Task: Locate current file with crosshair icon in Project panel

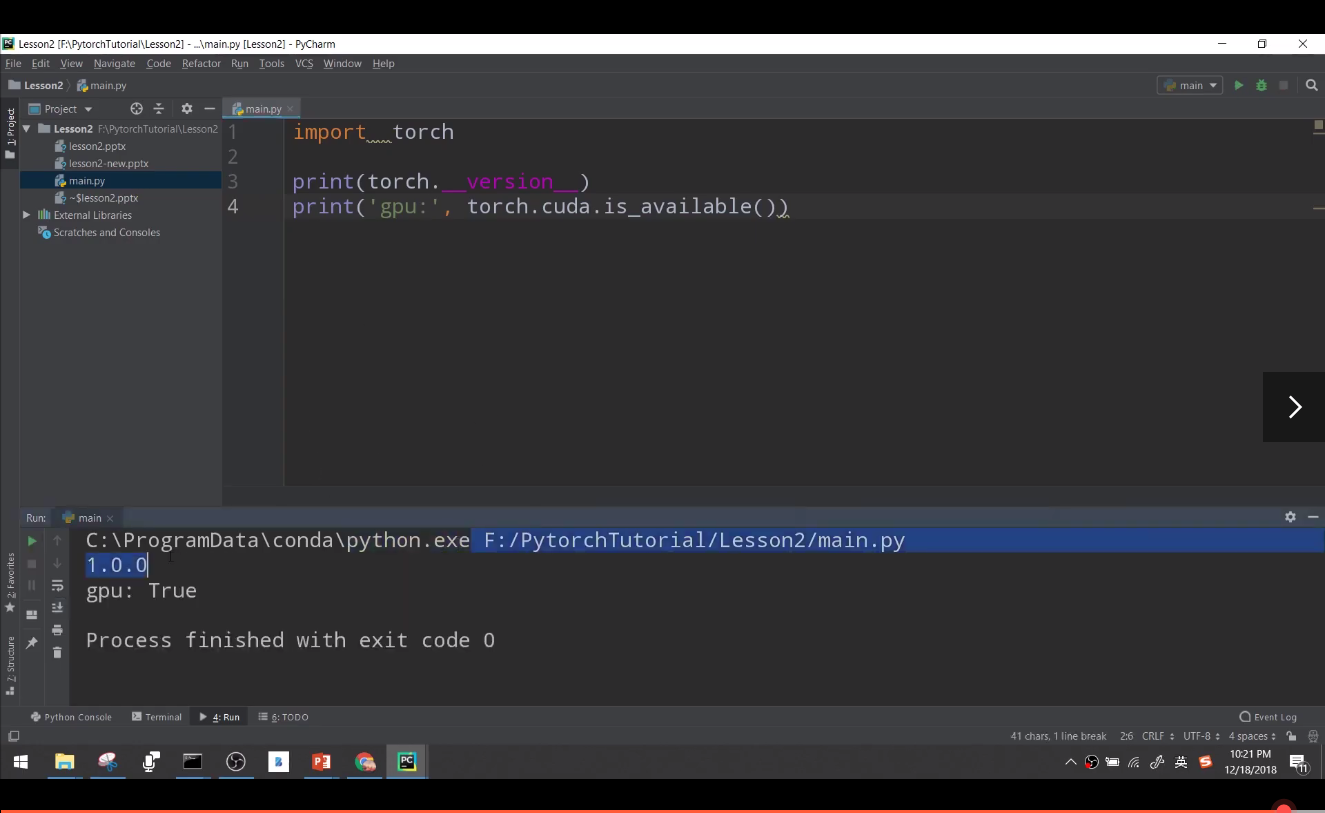Action: (x=137, y=109)
